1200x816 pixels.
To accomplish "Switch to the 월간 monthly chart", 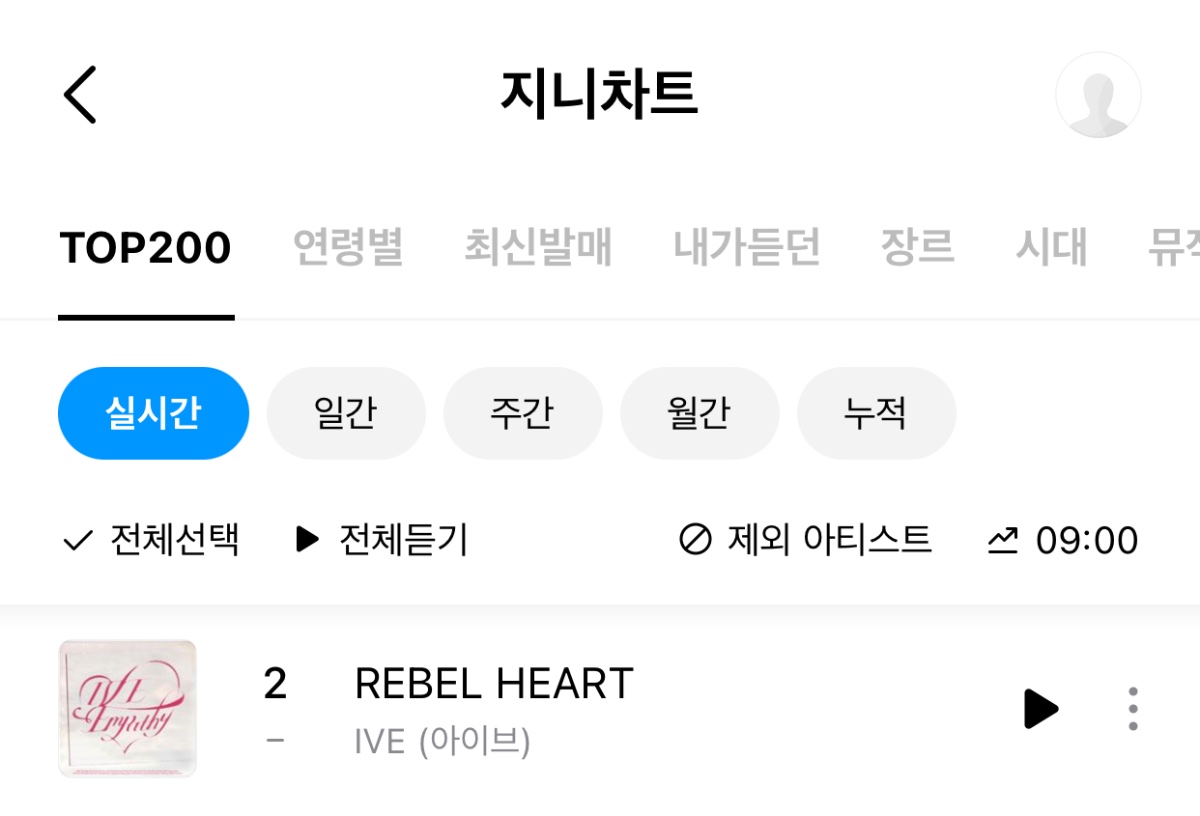I will 700,413.
